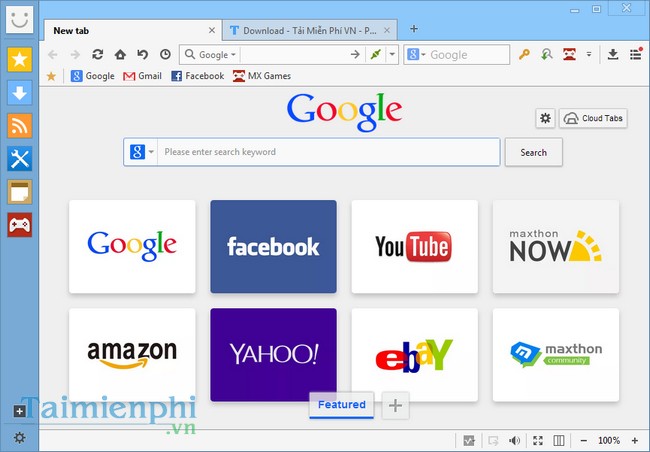Click the smiley avatar account icon
This screenshot has height=452, width=650.
click(19, 19)
